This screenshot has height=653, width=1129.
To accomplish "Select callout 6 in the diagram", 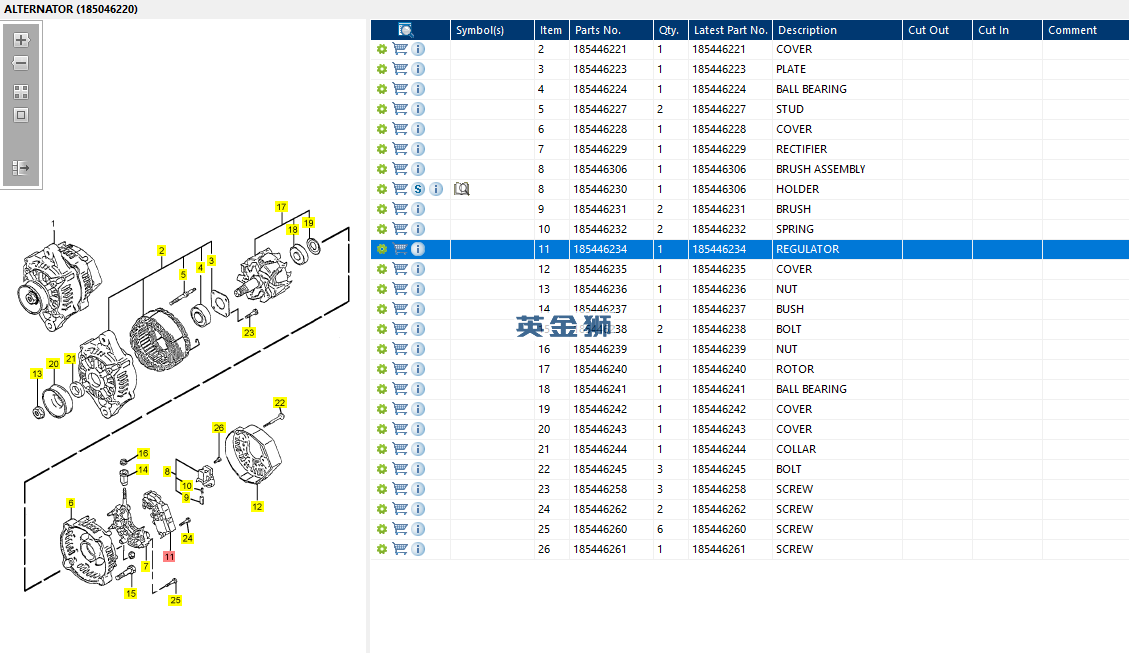I will click(x=71, y=503).
